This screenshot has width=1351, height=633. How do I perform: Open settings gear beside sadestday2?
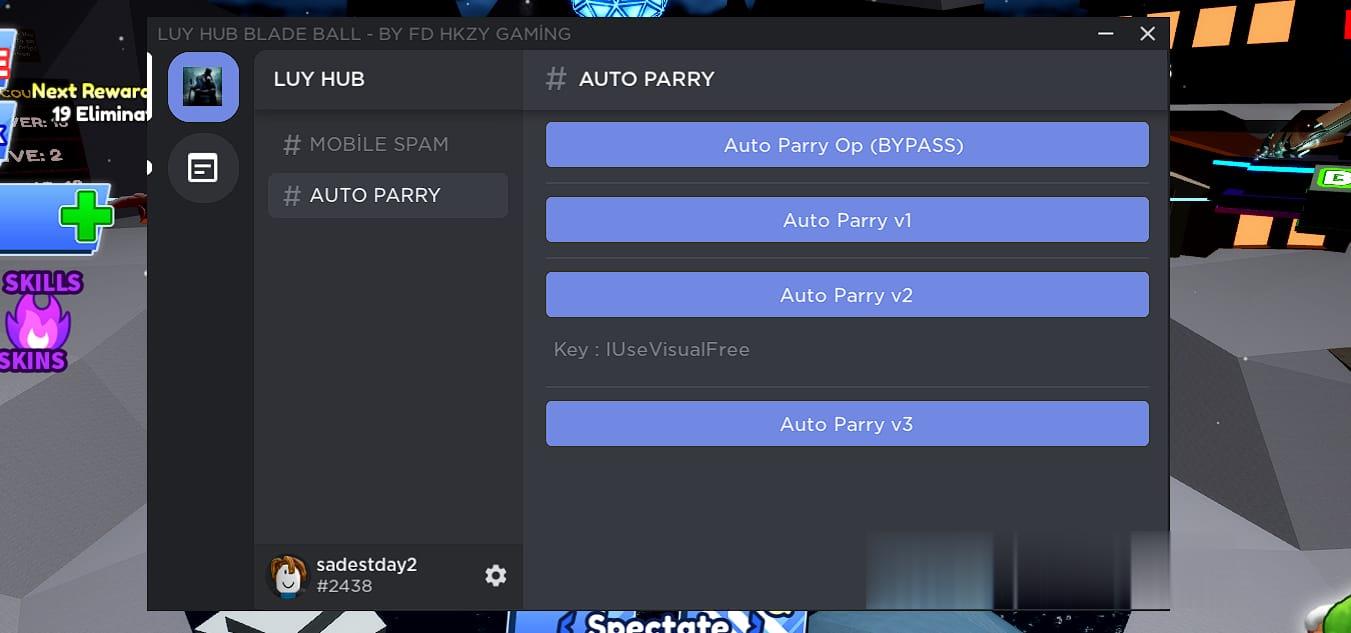click(x=495, y=575)
